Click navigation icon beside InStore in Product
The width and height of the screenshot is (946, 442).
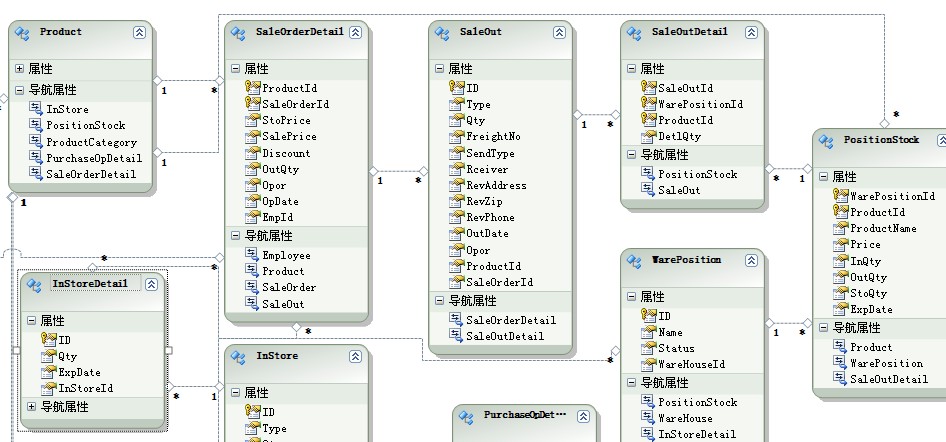click(x=36, y=109)
